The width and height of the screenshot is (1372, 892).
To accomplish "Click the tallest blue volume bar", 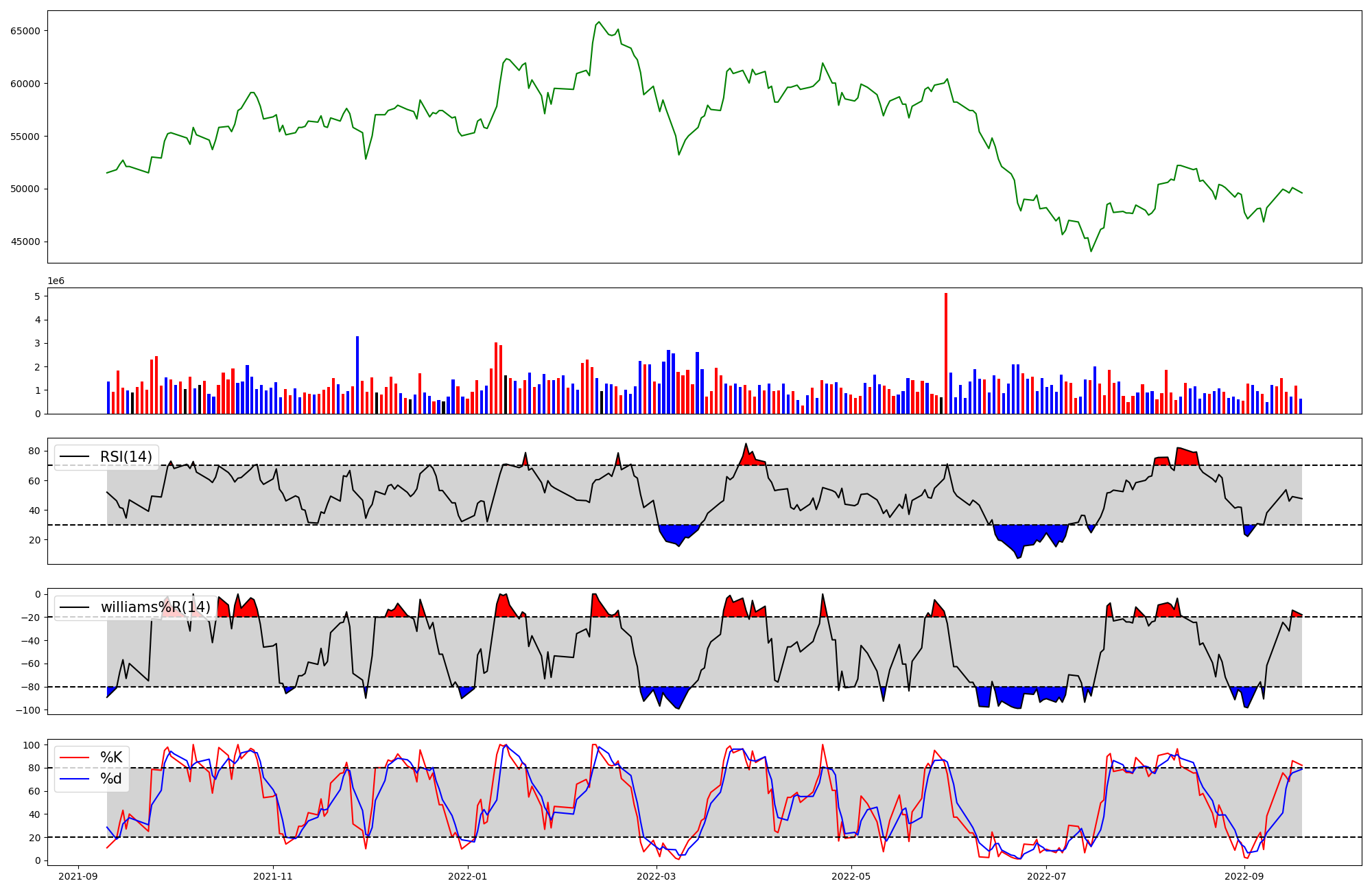I will [x=357, y=375].
